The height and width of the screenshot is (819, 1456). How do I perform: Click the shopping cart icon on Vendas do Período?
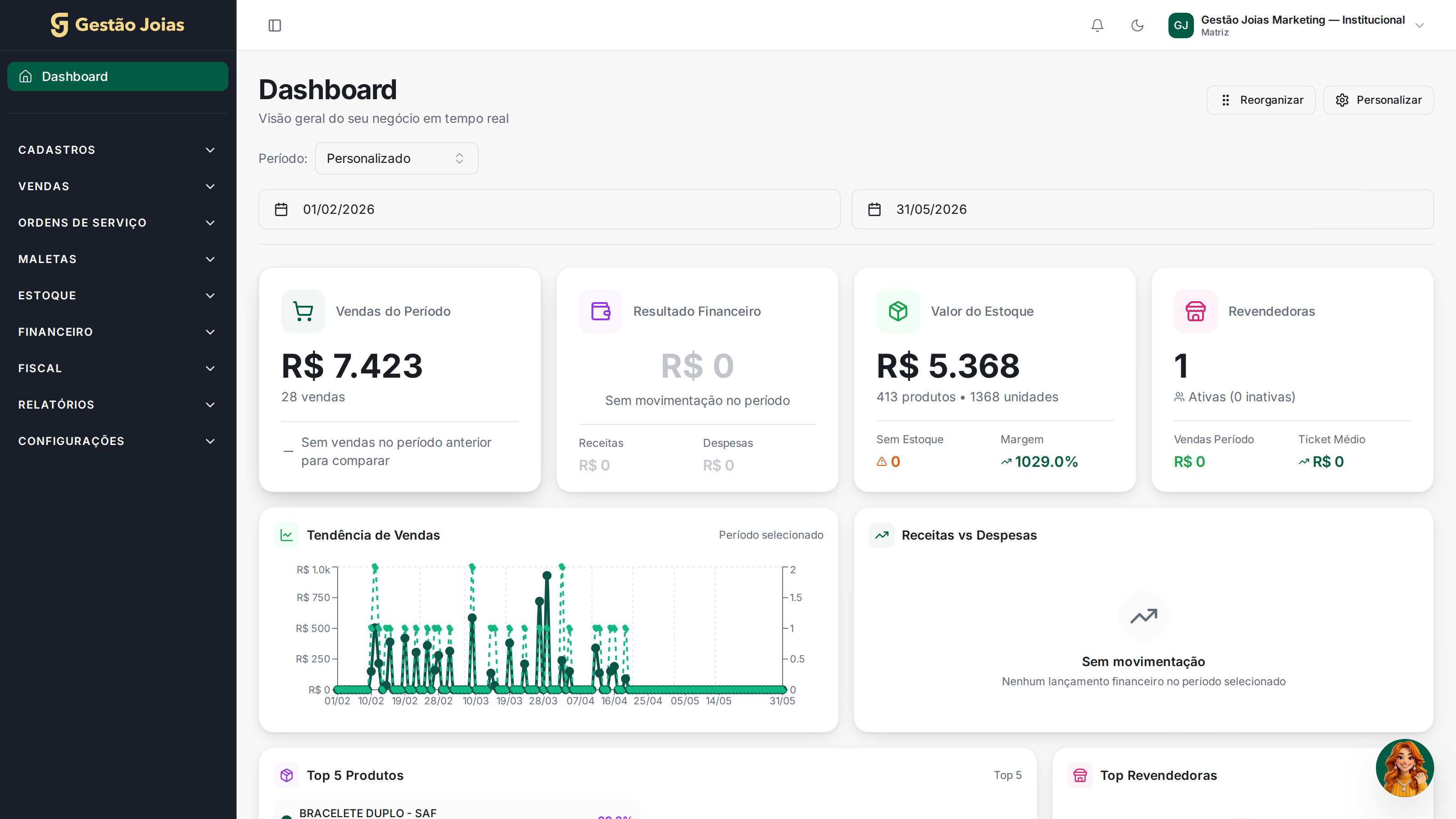pyautogui.click(x=303, y=311)
